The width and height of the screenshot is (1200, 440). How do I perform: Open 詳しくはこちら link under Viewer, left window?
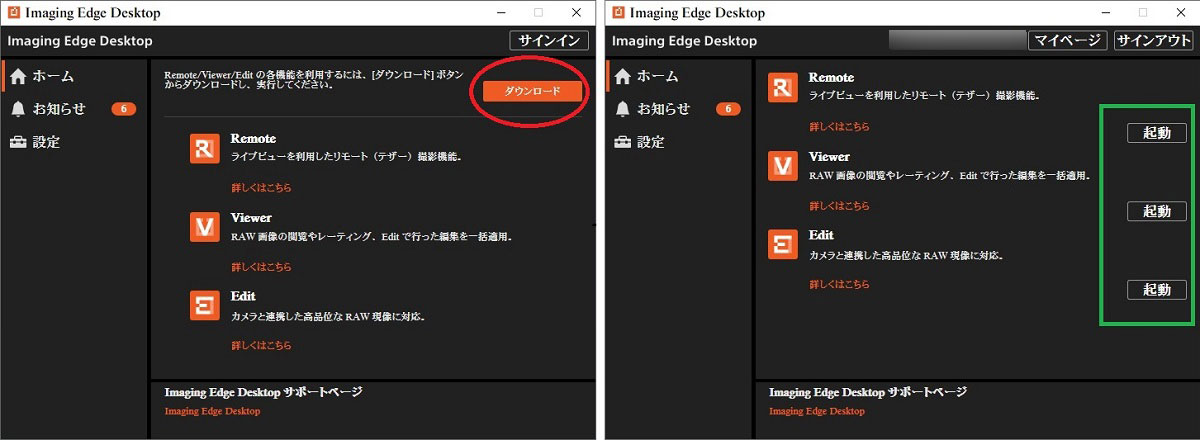click(261, 267)
